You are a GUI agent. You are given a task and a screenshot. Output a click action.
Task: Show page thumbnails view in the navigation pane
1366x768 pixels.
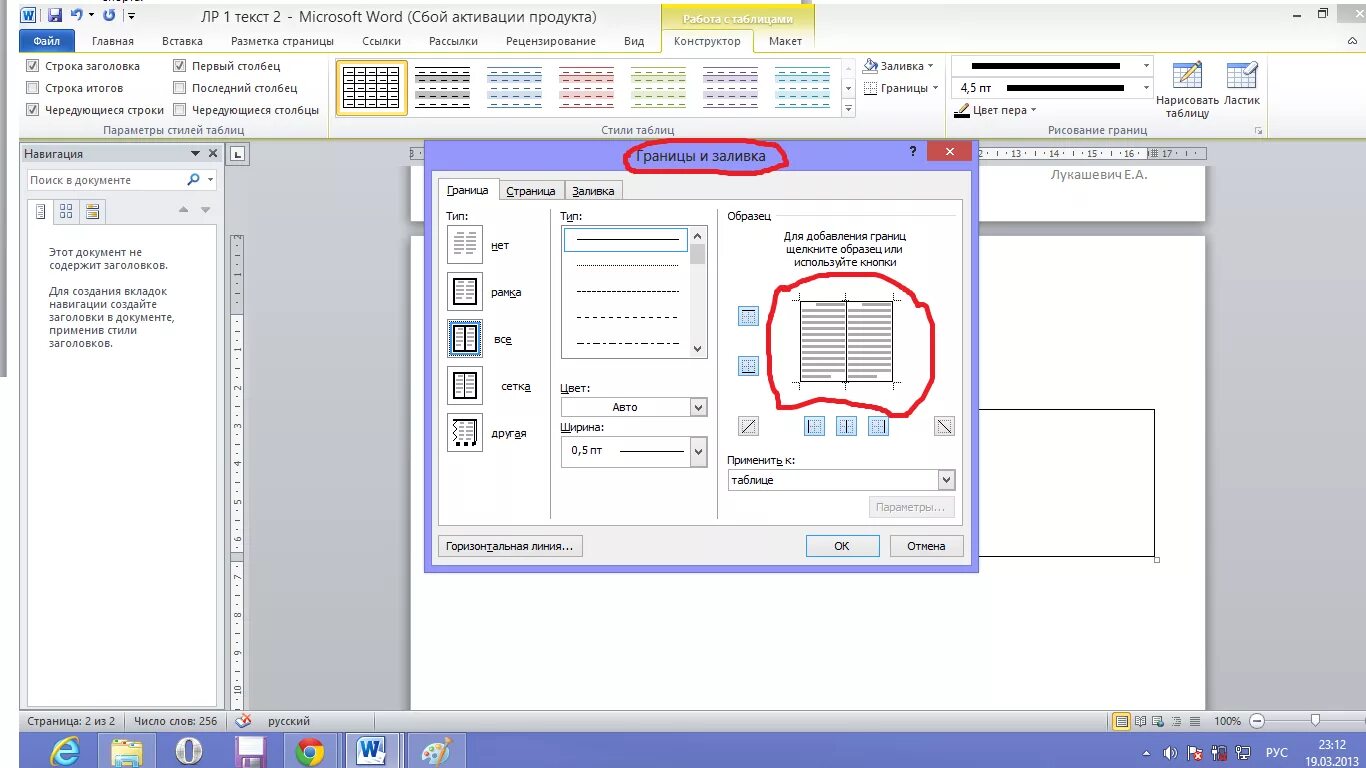click(66, 211)
